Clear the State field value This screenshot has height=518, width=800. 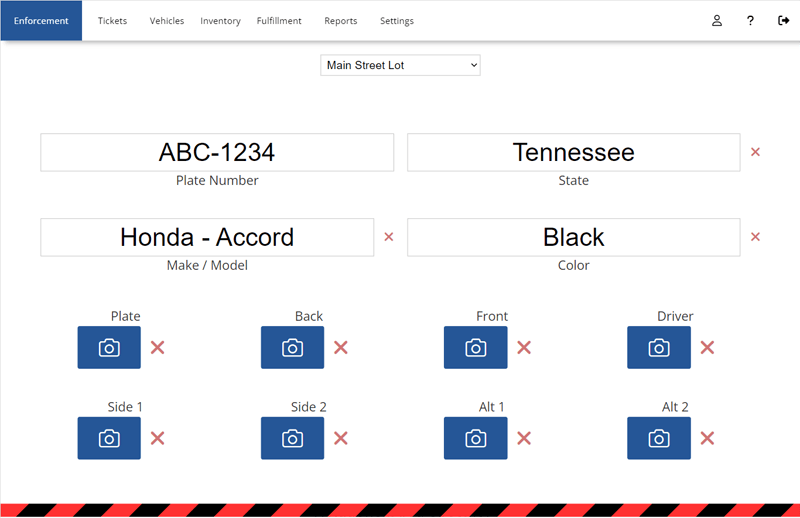point(755,152)
